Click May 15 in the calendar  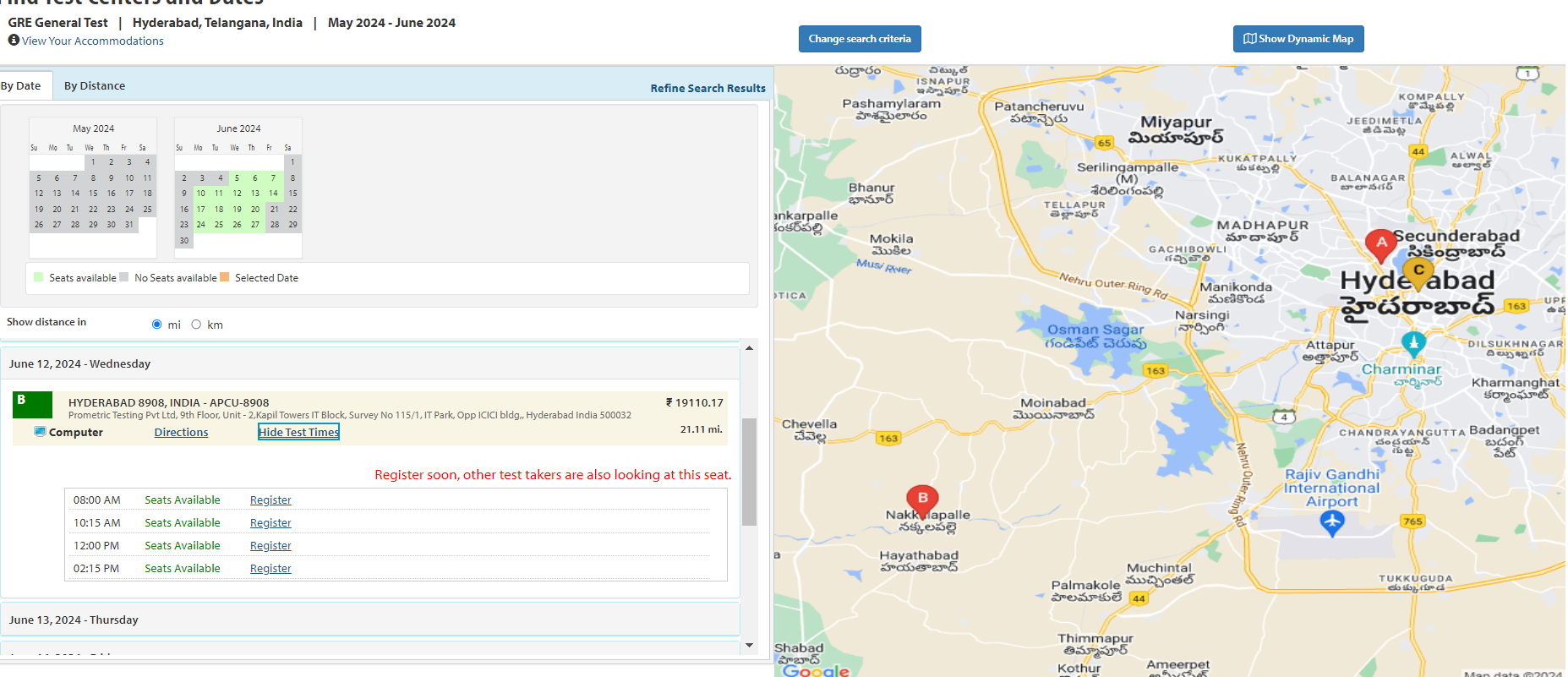93,194
